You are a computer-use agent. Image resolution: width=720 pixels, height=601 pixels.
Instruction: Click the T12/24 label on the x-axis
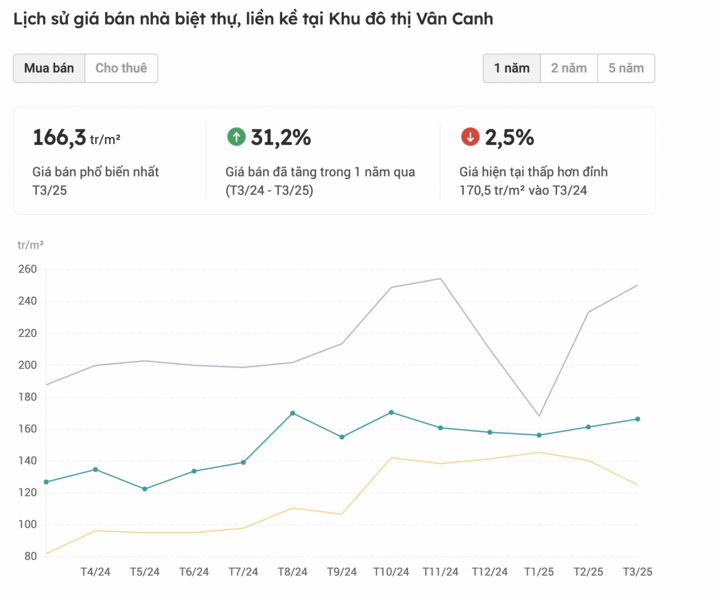pyautogui.click(x=489, y=572)
